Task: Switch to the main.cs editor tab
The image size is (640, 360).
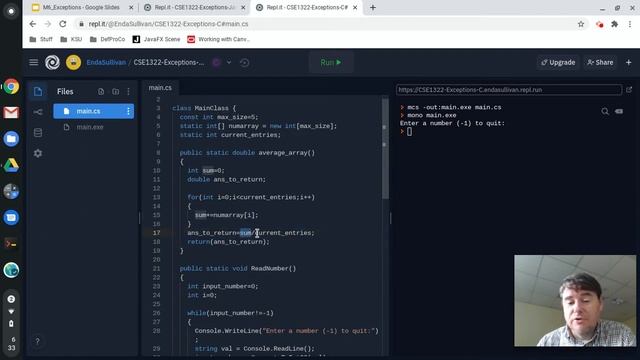Action: click(160, 87)
